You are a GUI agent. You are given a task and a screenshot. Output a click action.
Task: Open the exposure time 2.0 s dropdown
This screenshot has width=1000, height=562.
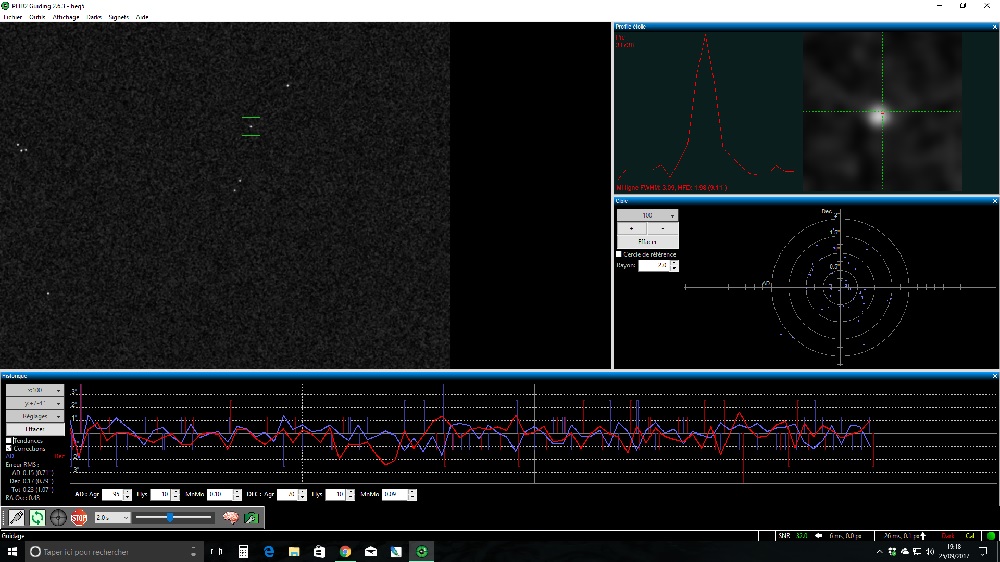[112, 517]
